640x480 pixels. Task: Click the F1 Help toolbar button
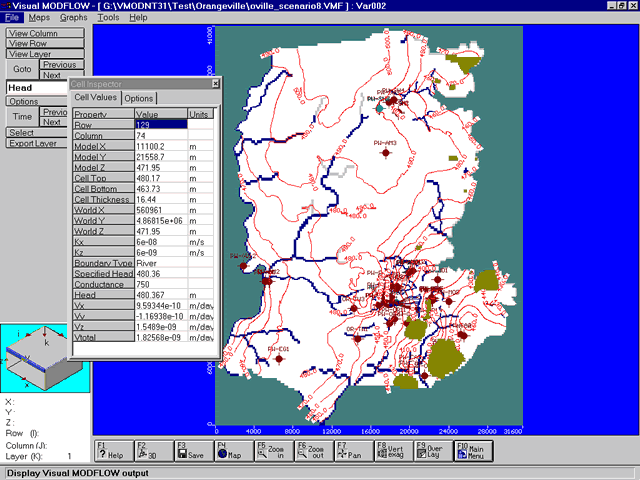coord(114,451)
